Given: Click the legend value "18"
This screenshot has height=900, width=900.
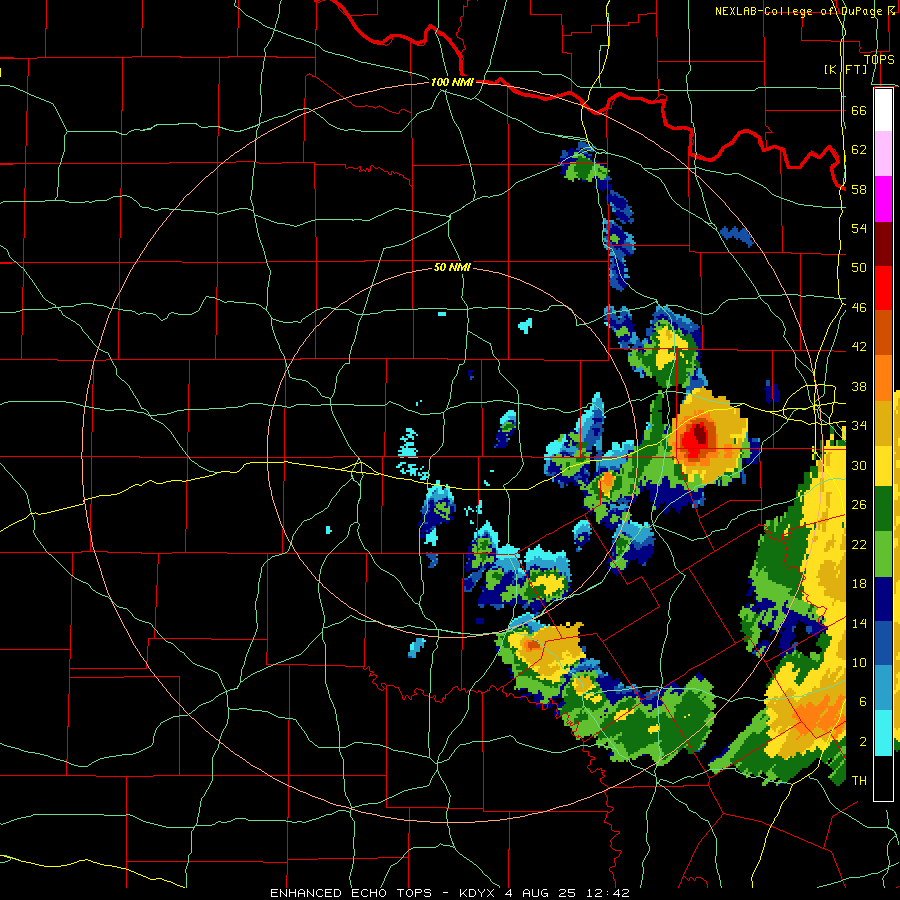Looking at the screenshot, I should click(859, 584).
